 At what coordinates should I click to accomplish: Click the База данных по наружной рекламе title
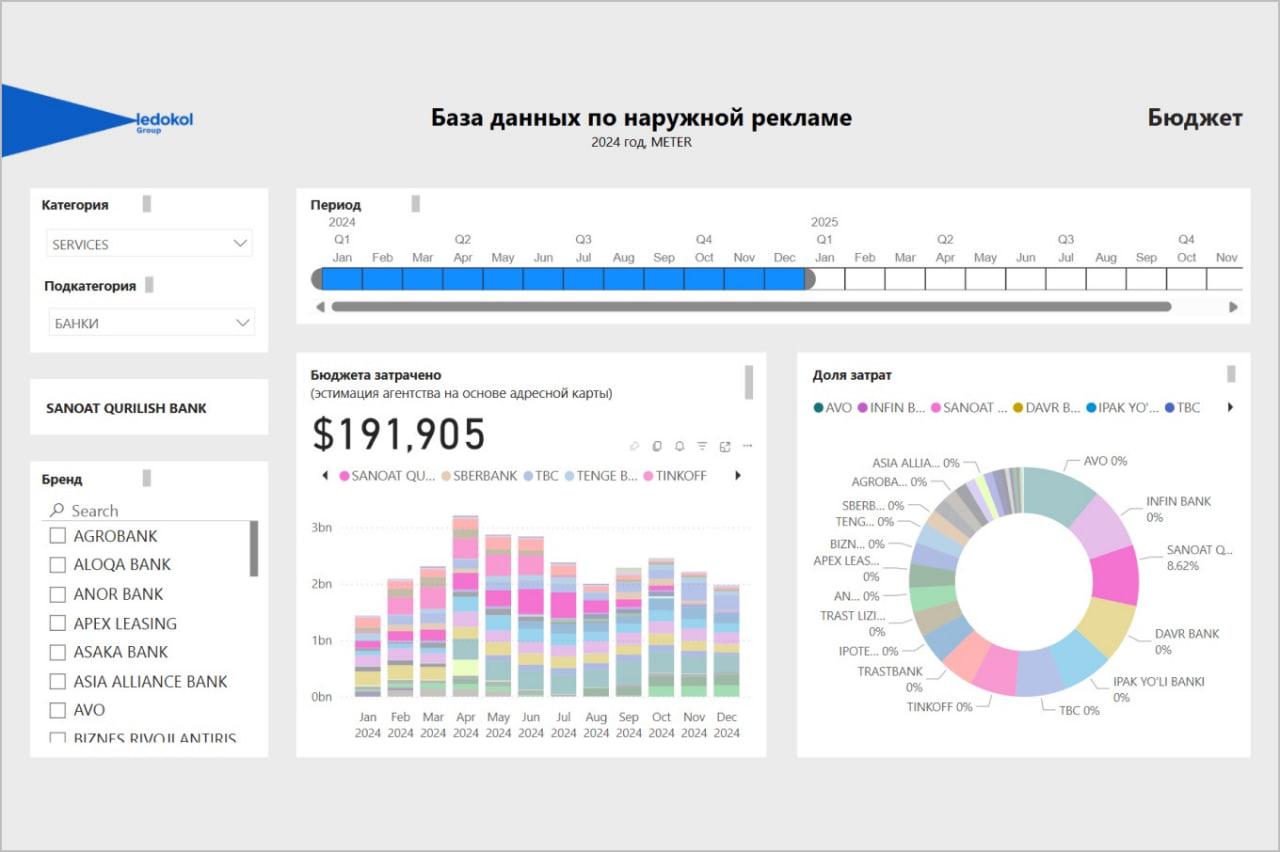tap(641, 118)
